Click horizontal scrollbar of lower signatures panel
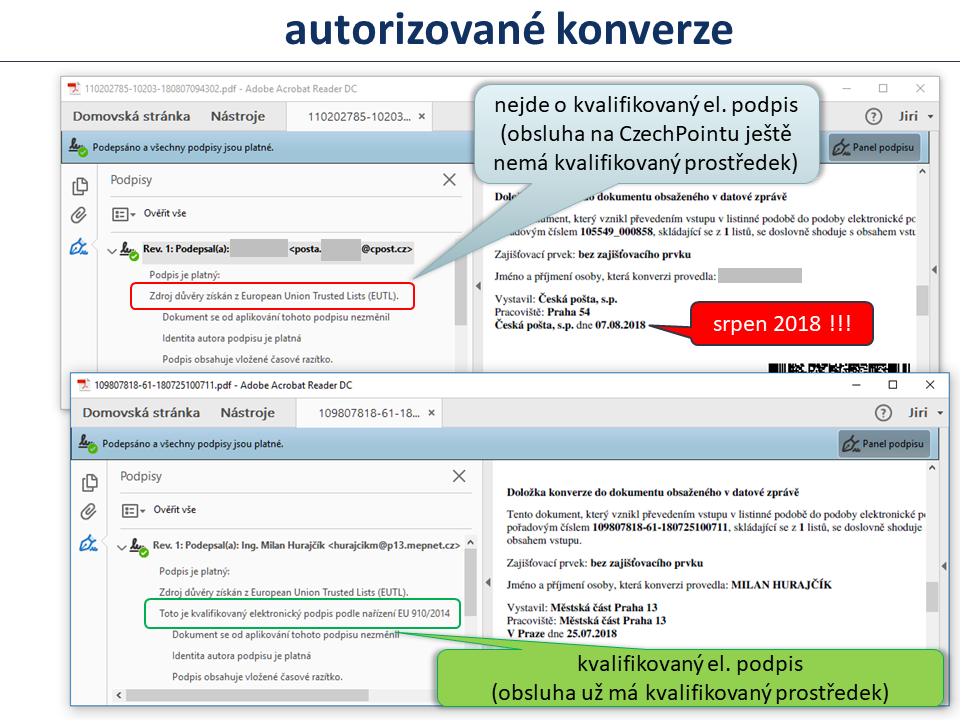This screenshot has height=720, width=960. (247, 696)
